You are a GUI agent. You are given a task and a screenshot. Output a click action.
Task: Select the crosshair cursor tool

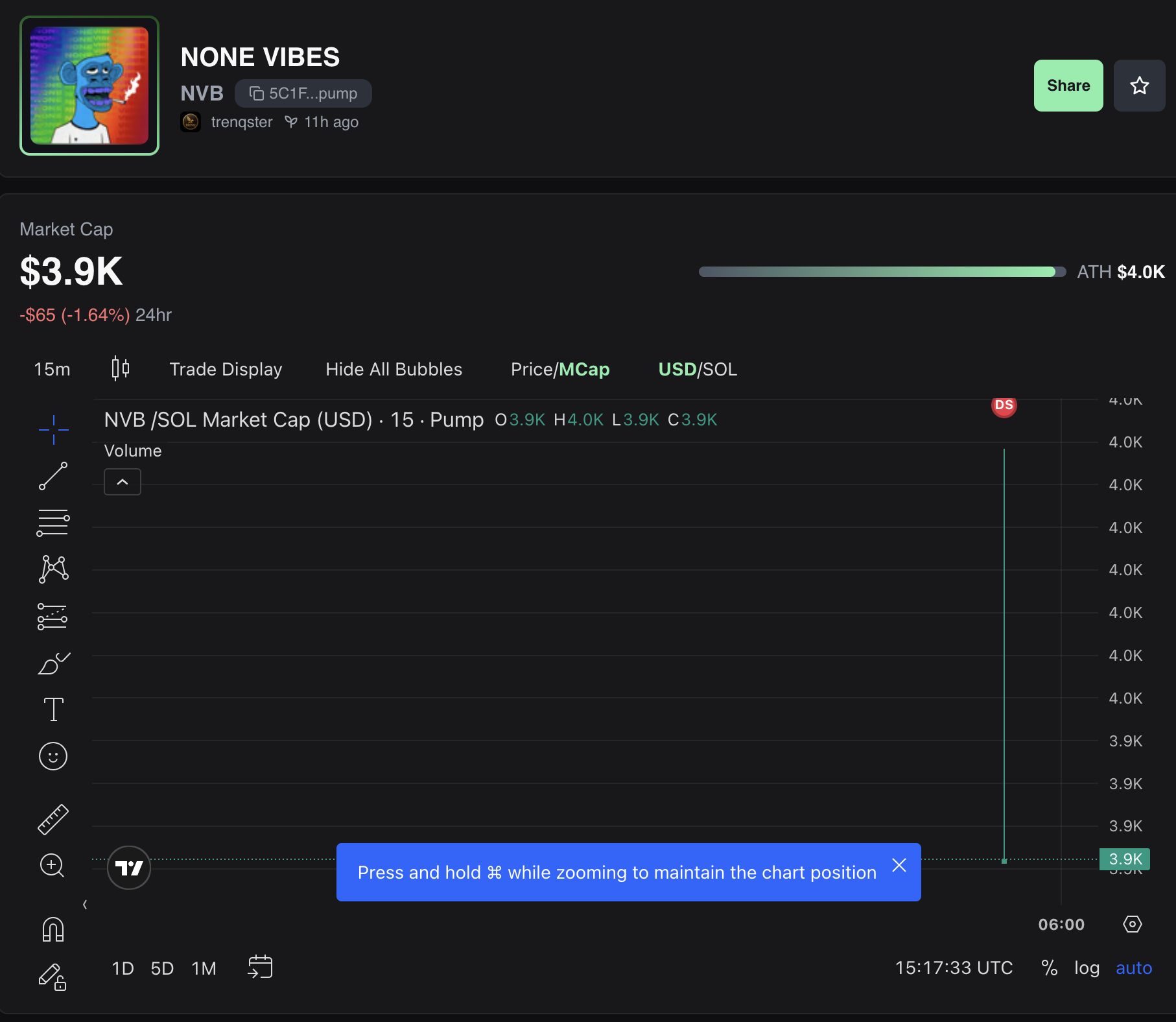coord(53,429)
